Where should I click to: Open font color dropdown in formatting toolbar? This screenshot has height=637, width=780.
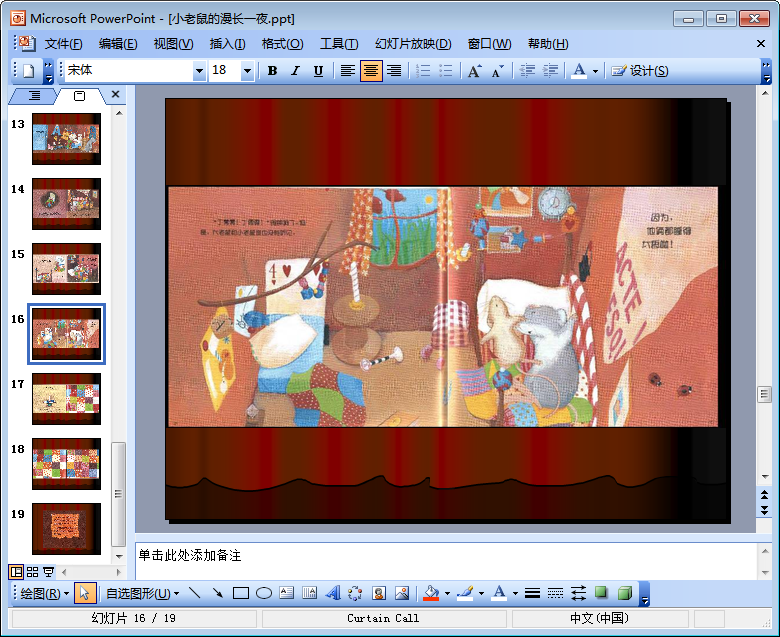click(x=595, y=71)
